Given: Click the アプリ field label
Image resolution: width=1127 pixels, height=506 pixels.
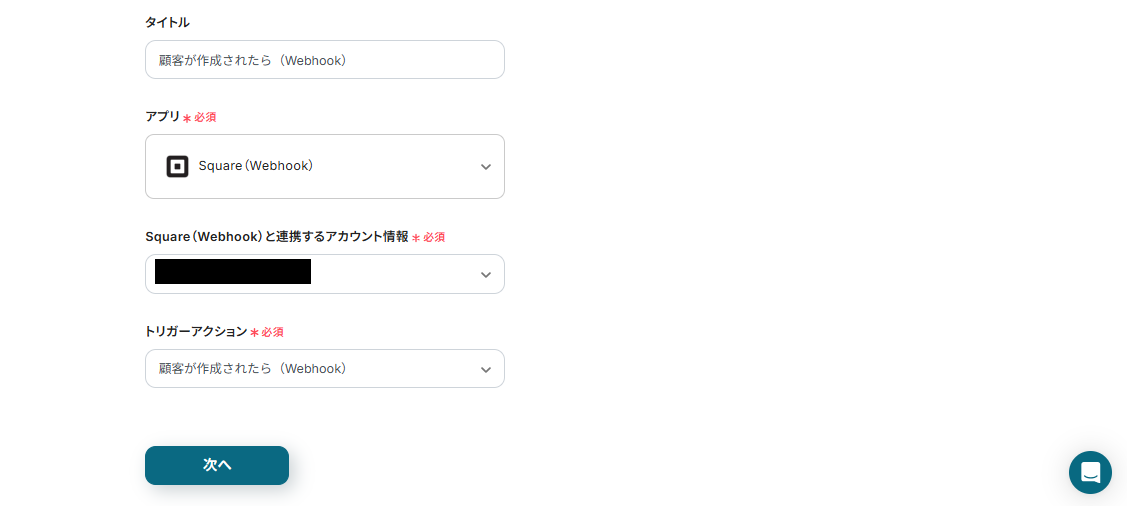Looking at the screenshot, I should coord(162,116).
